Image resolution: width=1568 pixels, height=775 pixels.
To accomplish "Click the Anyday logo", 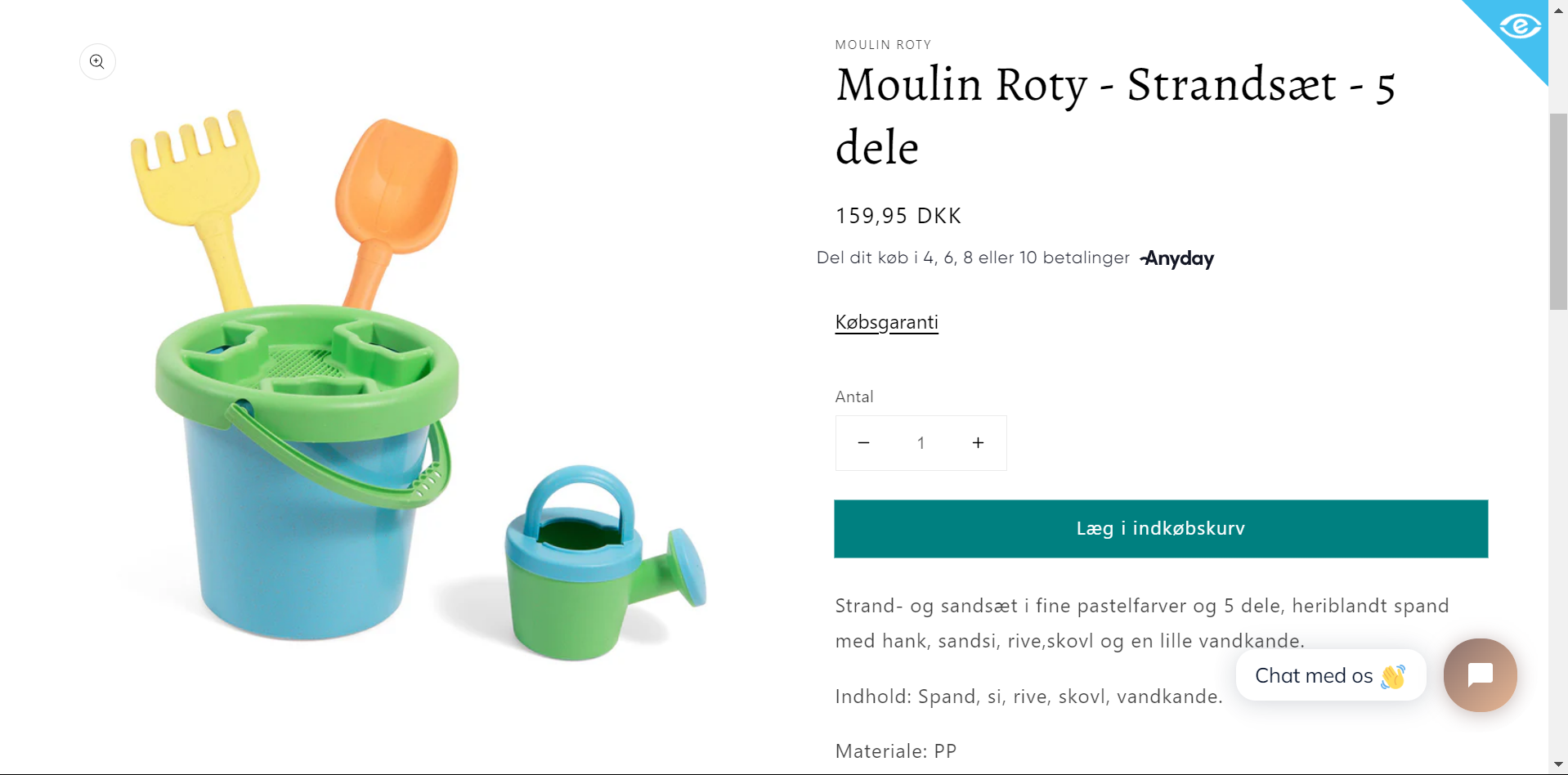I will pyautogui.click(x=1177, y=258).
